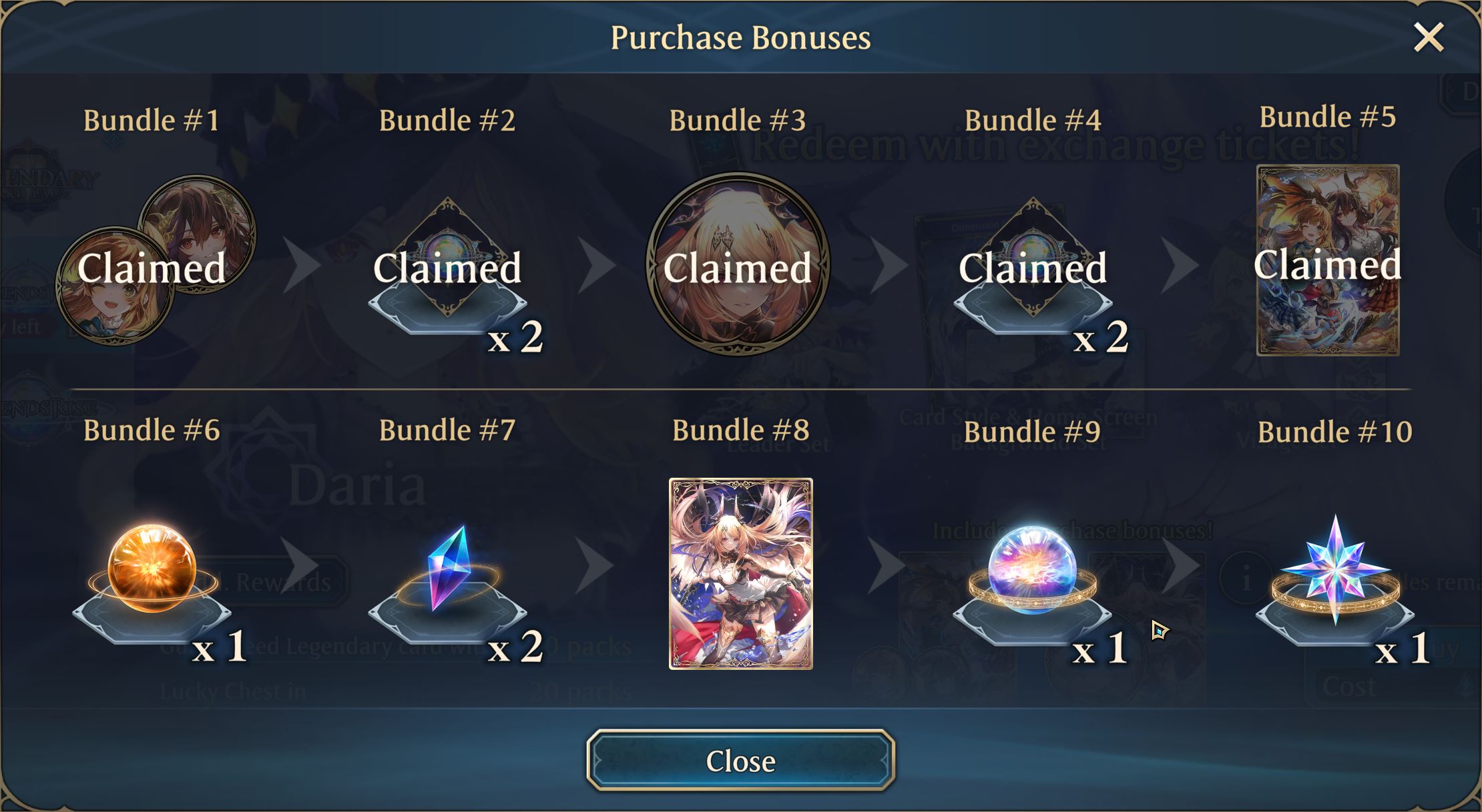Open the claimed card art in Bundle #5

tap(1328, 260)
